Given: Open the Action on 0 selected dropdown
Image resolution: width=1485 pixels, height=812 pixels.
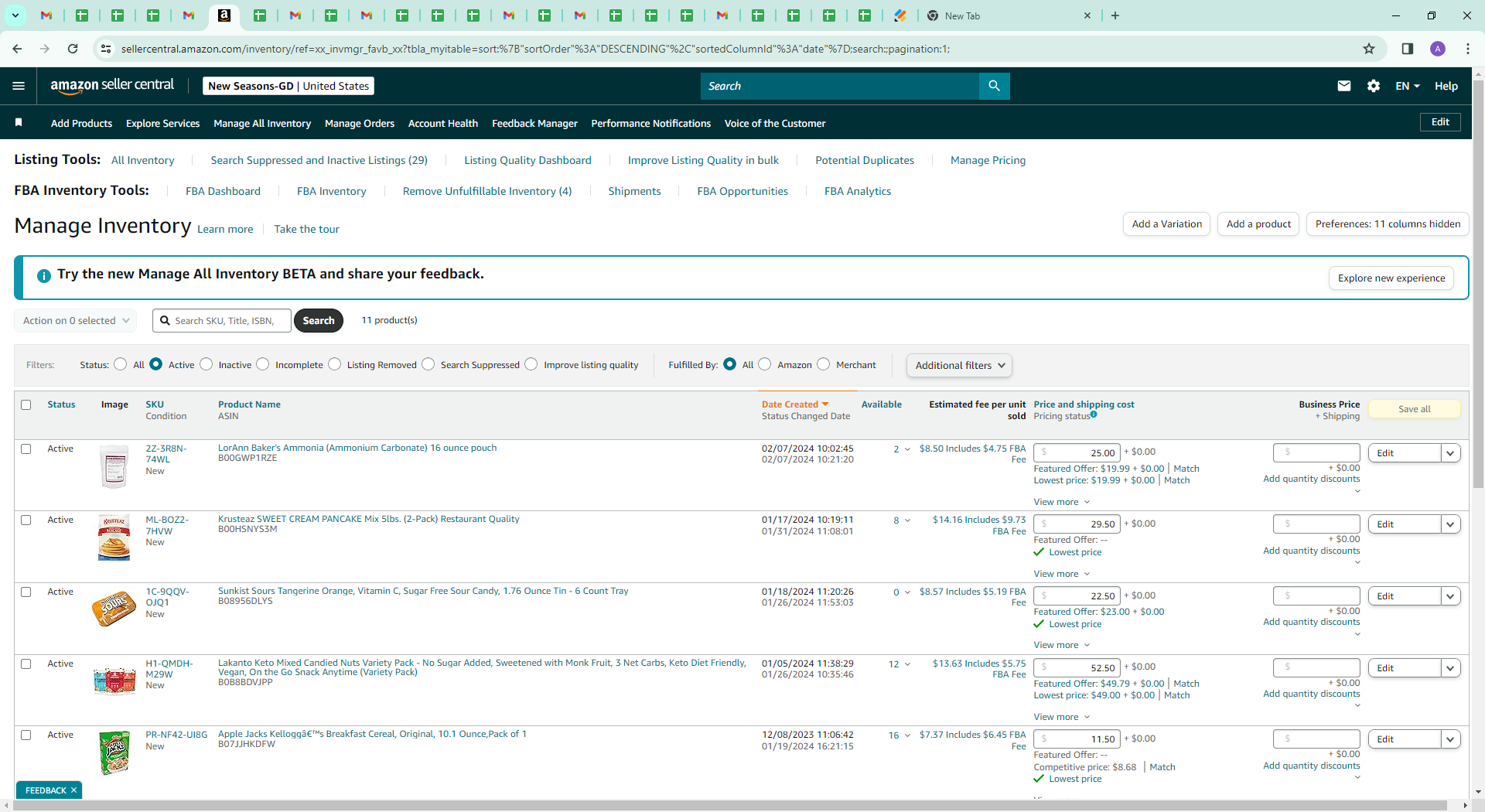Looking at the screenshot, I should click(x=75, y=320).
